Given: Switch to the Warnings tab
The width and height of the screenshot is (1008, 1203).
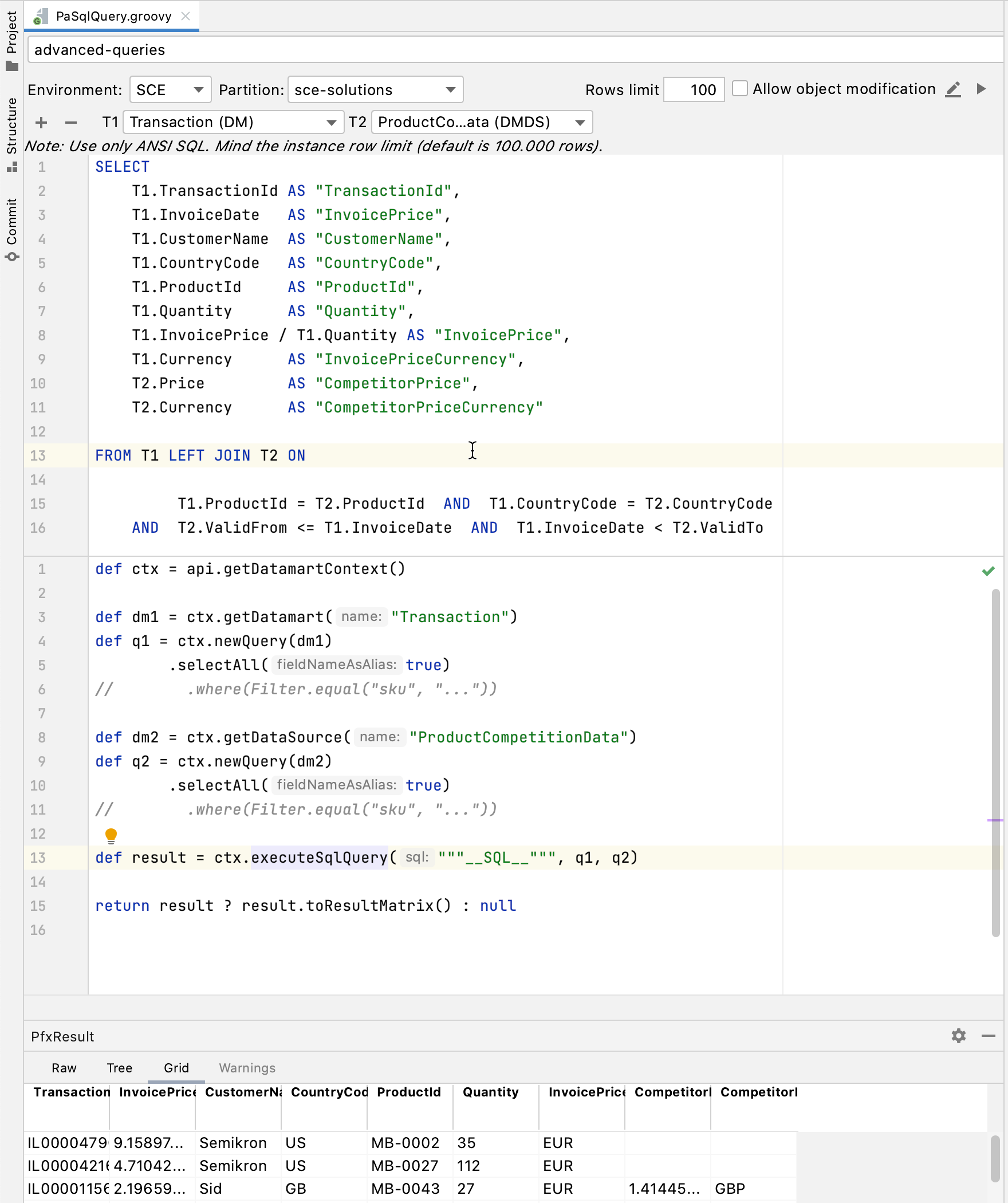Looking at the screenshot, I should click(246, 1068).
